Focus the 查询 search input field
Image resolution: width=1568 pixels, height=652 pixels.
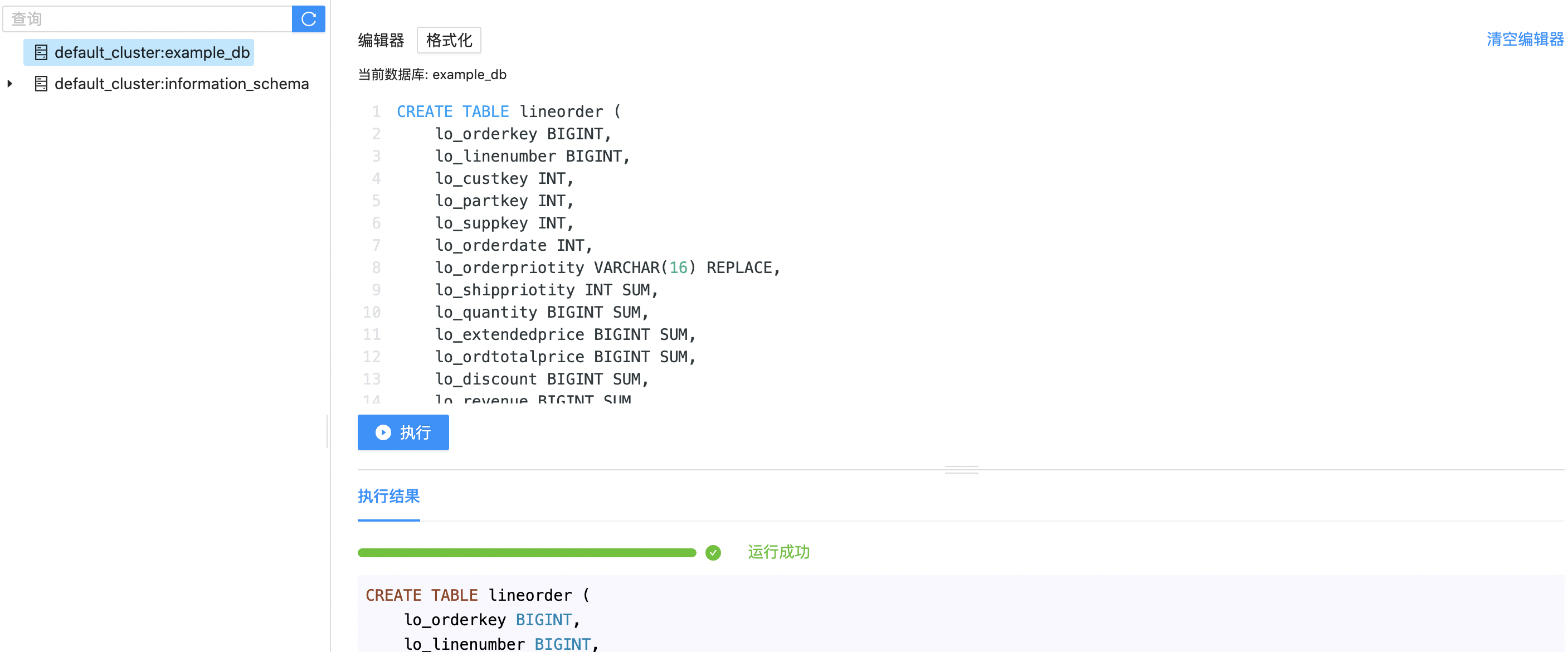pos(147,19)
